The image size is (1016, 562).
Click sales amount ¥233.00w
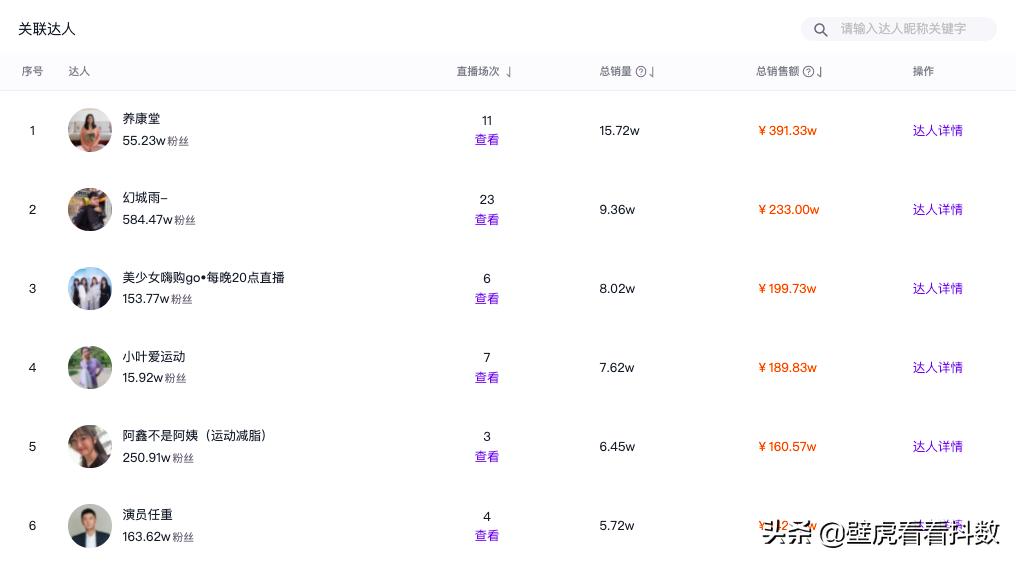tap(789, 209)
